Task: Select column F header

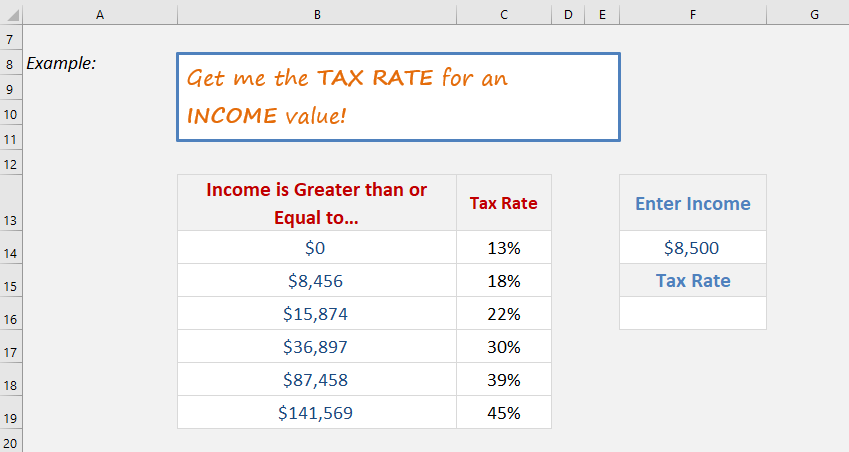Action: point(693,15)
